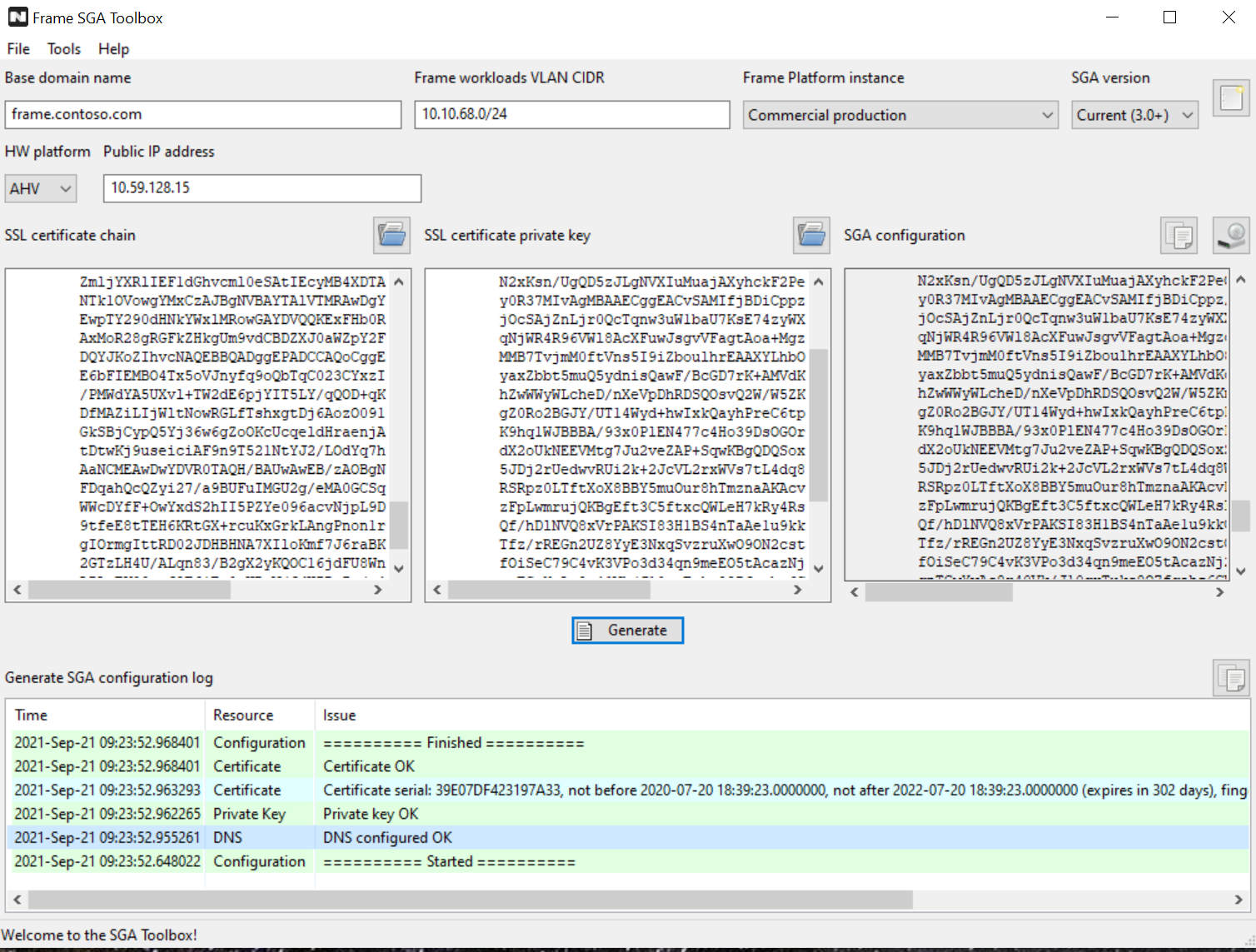Open the Tools menu

pyautogui.click(x=64, y=49)
